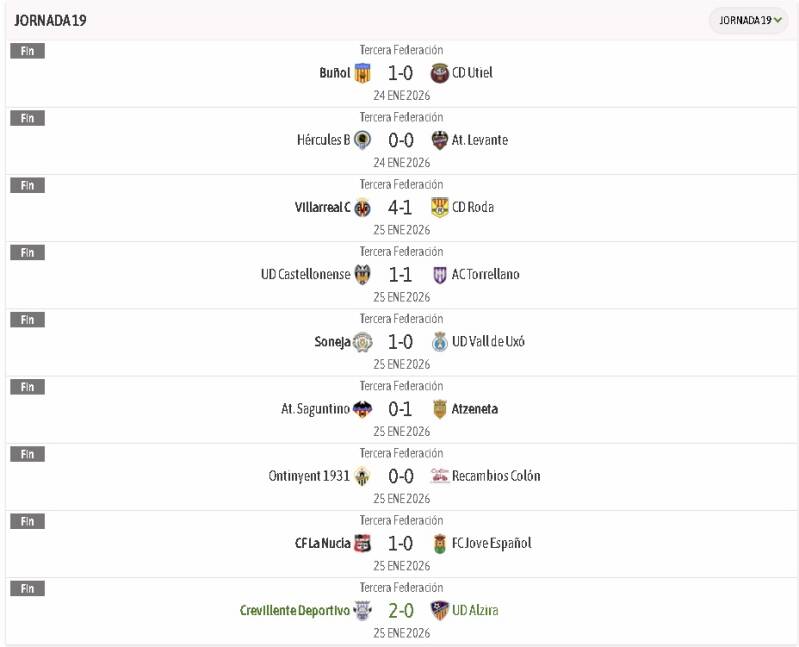
Task: Click the Buñol team crest icon
Action: (362, 73)
